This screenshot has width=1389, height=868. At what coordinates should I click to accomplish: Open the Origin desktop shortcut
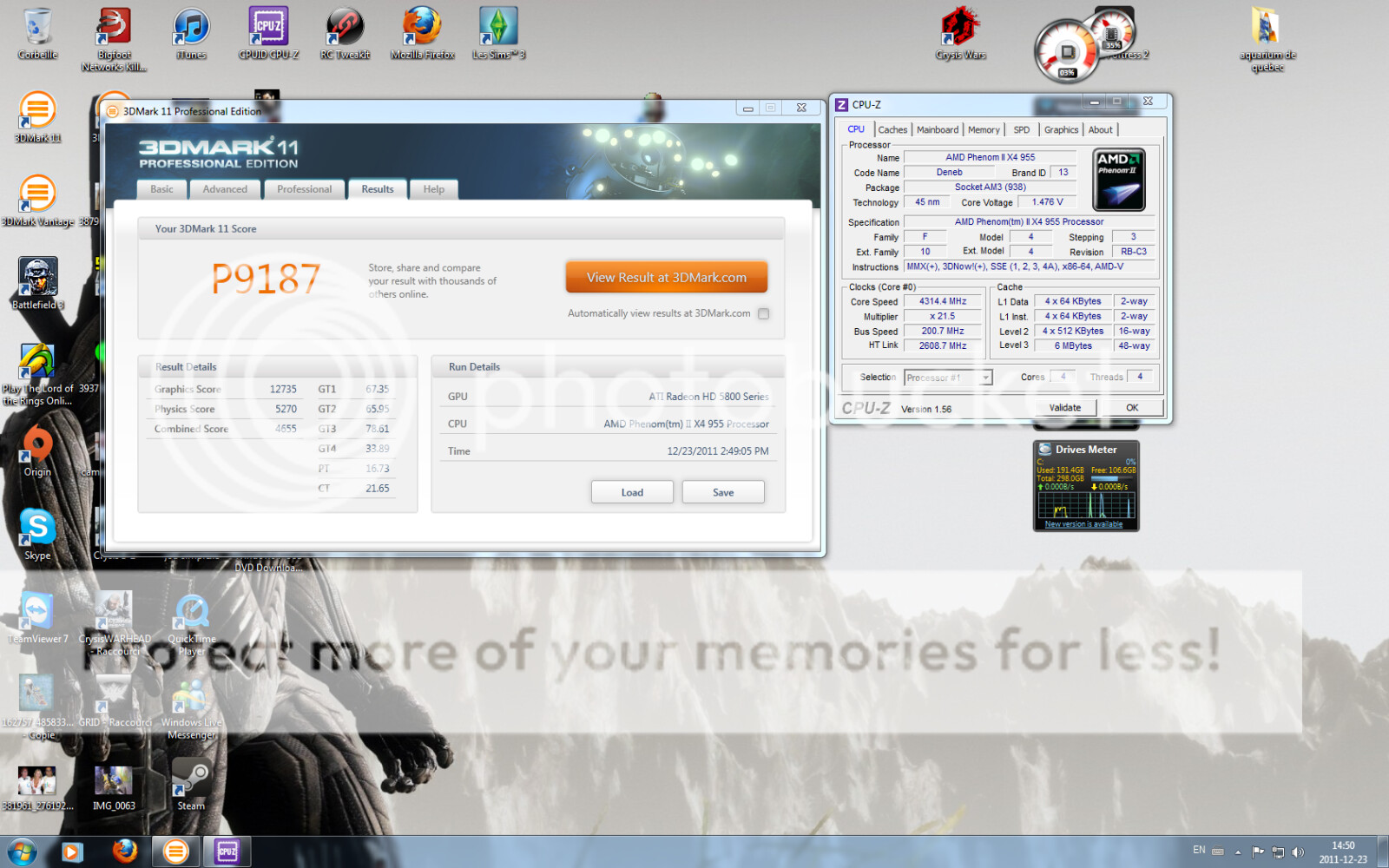[x=37, y=448]
